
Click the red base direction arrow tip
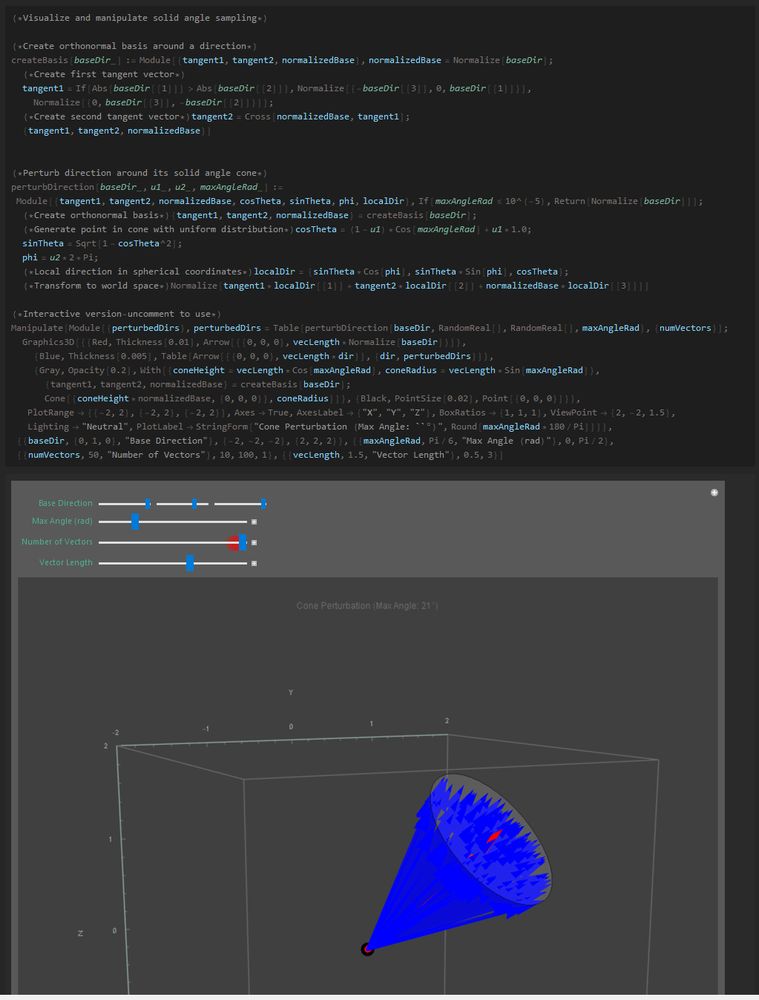(494, 835)
